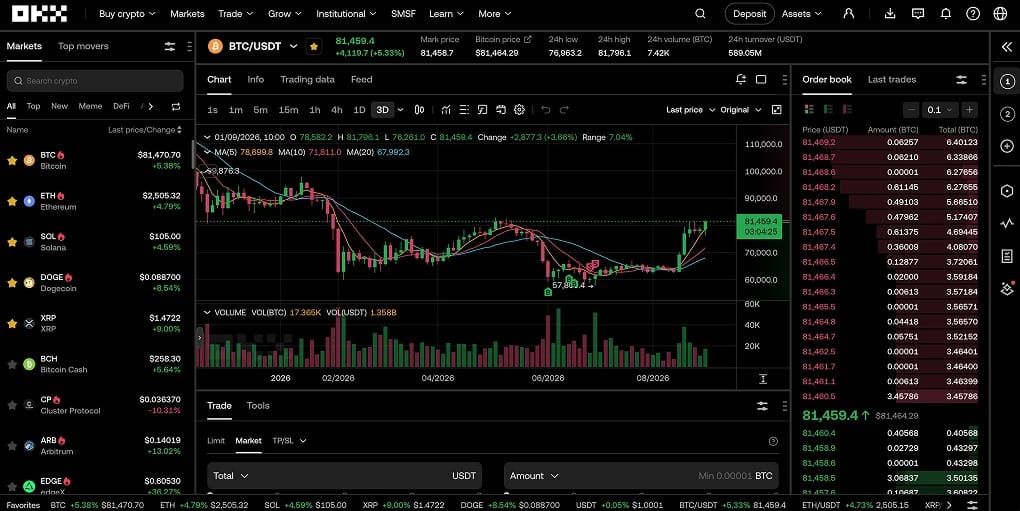Click the download app icon
The height and width of the screenshot is (511, 1020).
[x=890, y=14]
